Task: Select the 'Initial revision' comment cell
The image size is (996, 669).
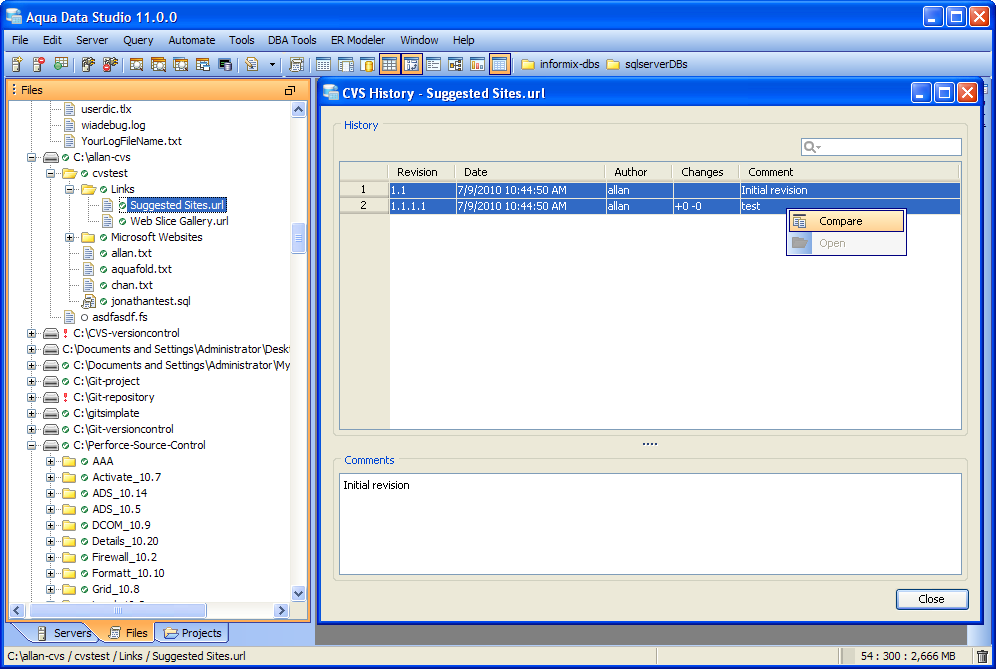Action: [850, 190]
